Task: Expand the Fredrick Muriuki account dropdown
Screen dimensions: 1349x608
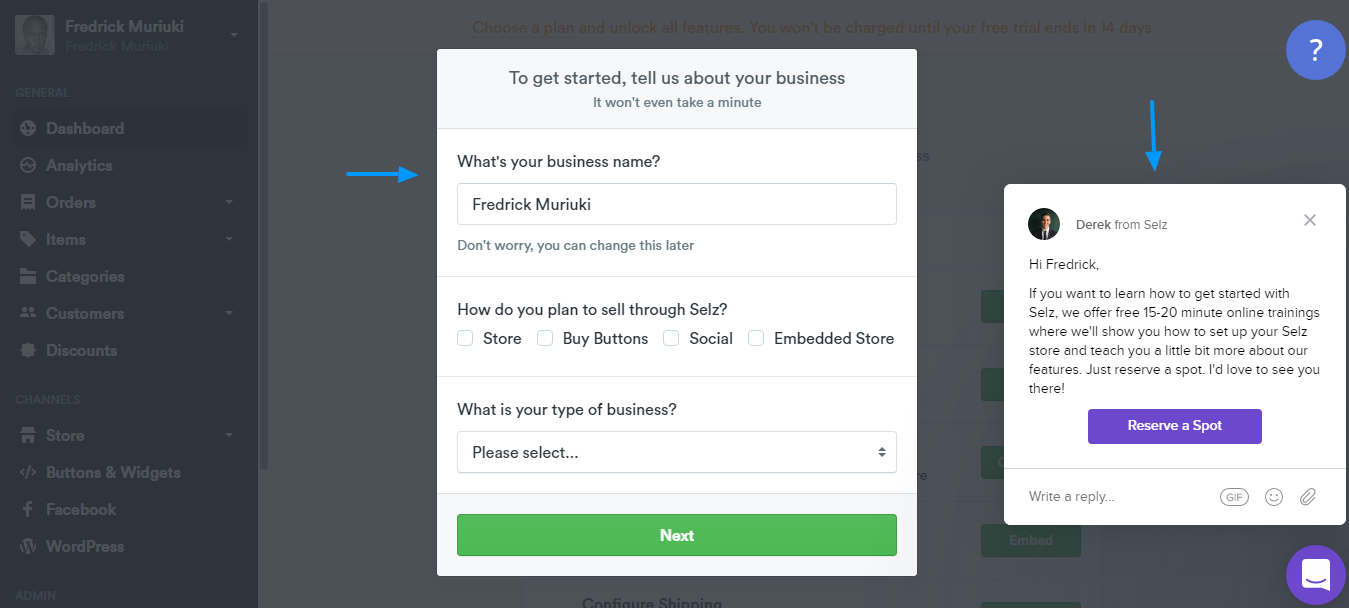Action: pyautogui.click(x=234, y=35)
